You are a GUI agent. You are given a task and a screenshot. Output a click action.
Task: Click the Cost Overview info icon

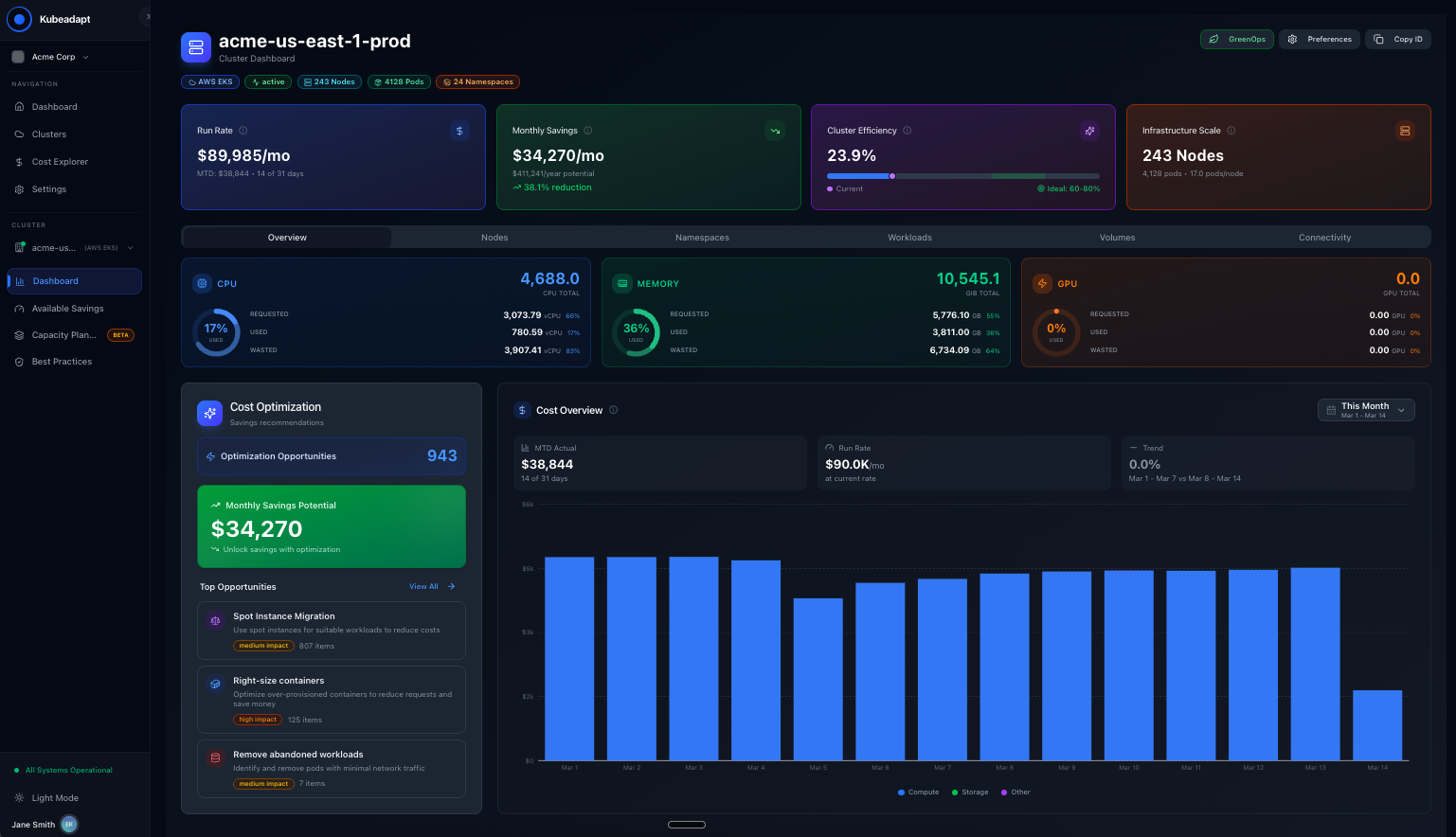tap(614, 410)
